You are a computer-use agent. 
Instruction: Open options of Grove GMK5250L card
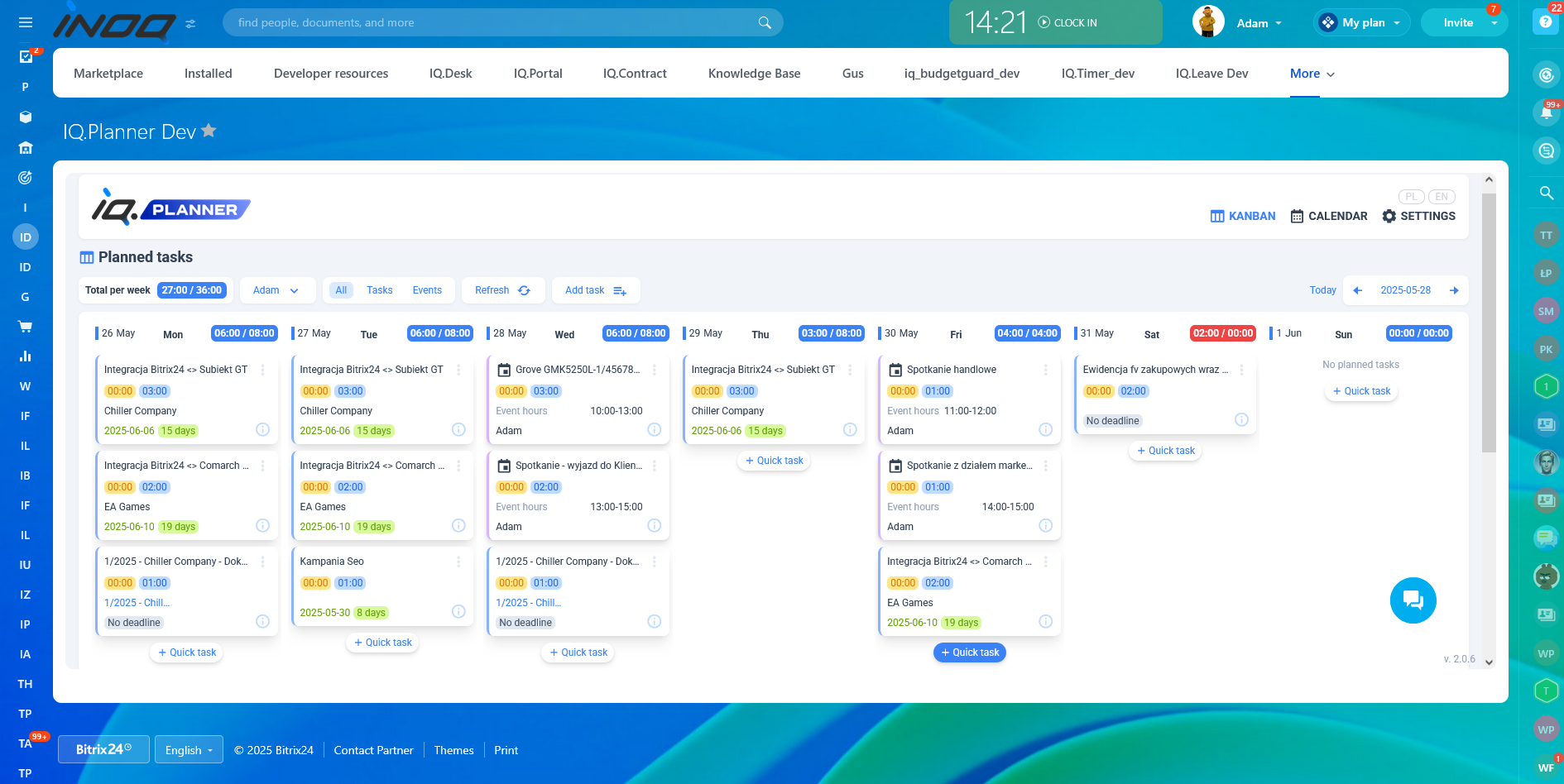(x=654, y=370)
